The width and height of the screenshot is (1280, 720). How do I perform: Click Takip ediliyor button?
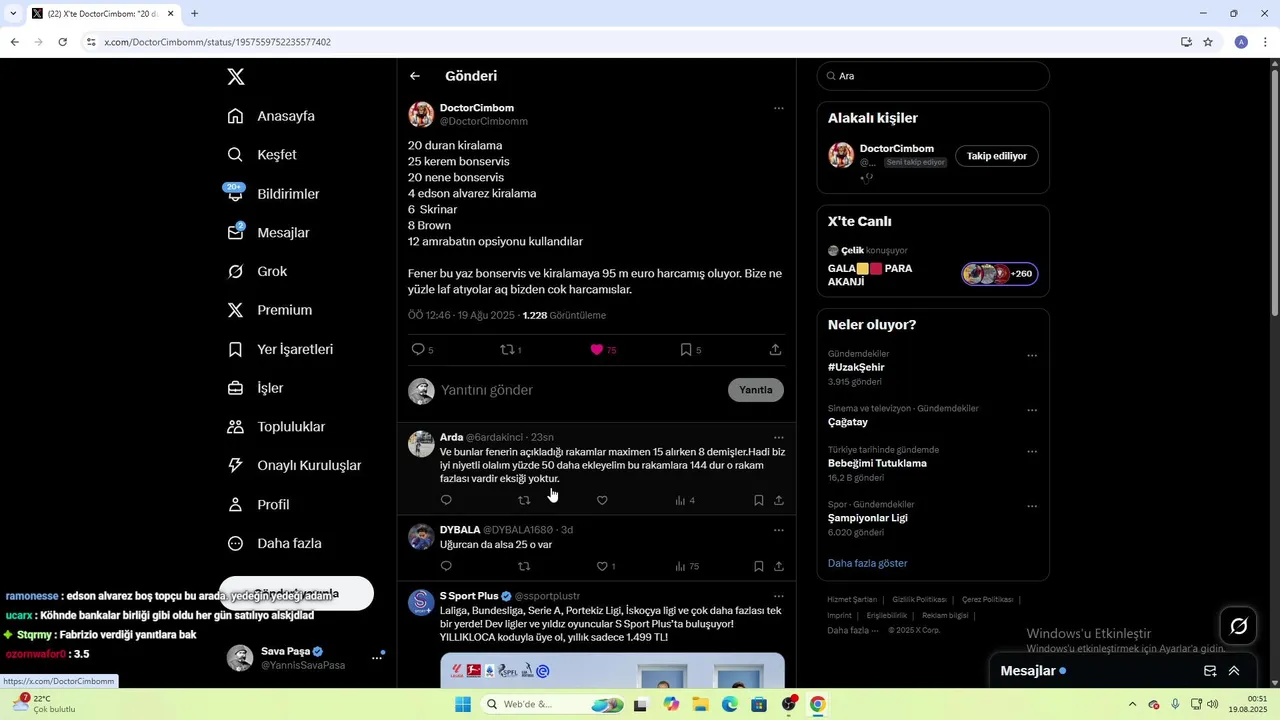pos(997,156)
